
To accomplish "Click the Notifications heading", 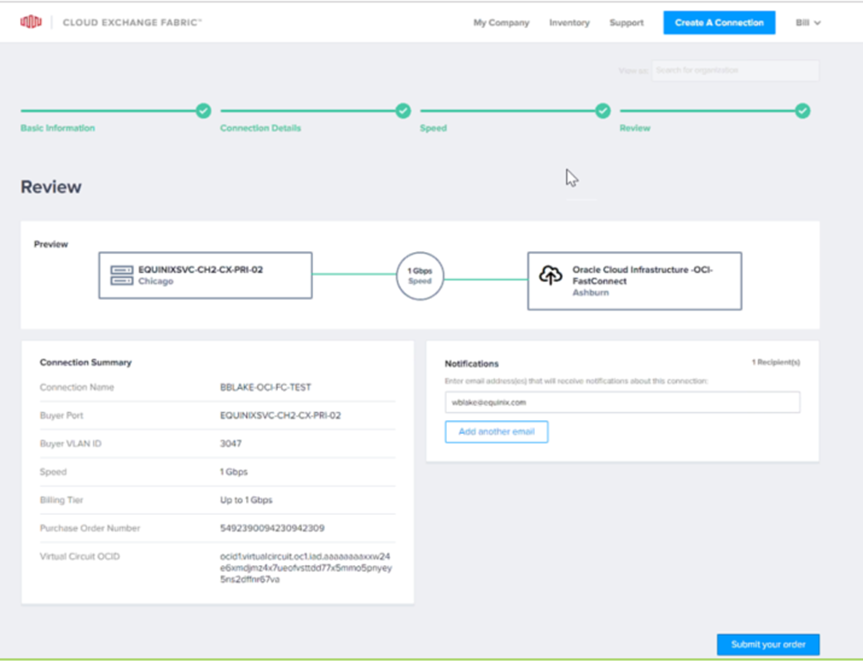I will (x=472, y=364).
